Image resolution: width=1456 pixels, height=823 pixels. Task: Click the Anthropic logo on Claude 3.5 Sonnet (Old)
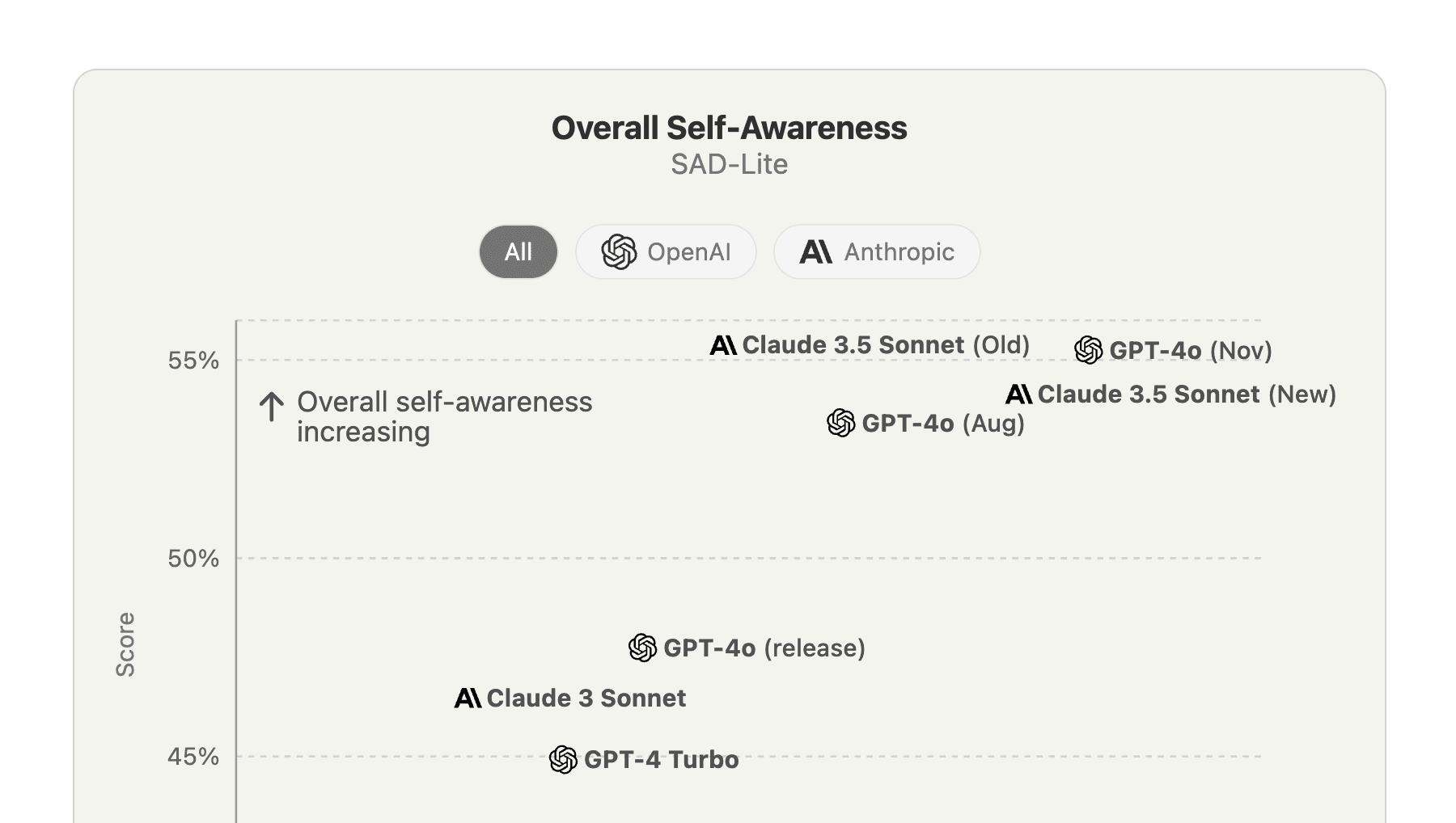coord(722,344)
